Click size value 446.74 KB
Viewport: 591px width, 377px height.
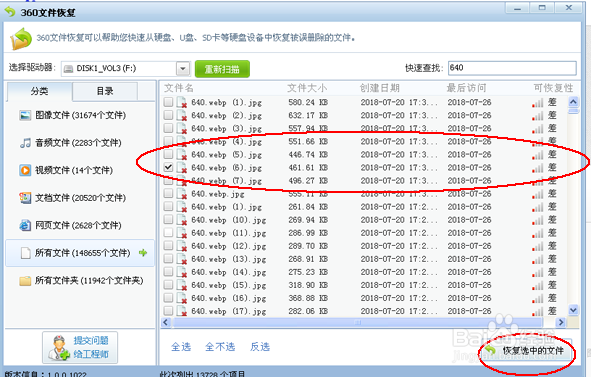(x=308, y=155)
